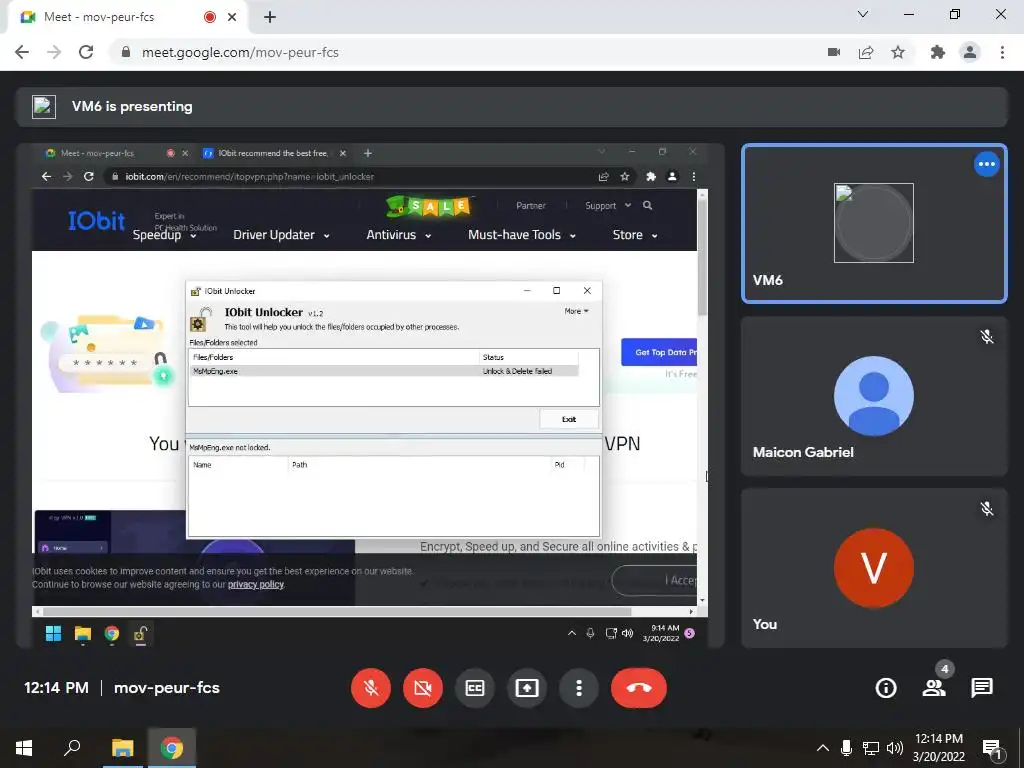Unmute microphone in Meet controls
1024x768 pixels.
pos(370,688)
